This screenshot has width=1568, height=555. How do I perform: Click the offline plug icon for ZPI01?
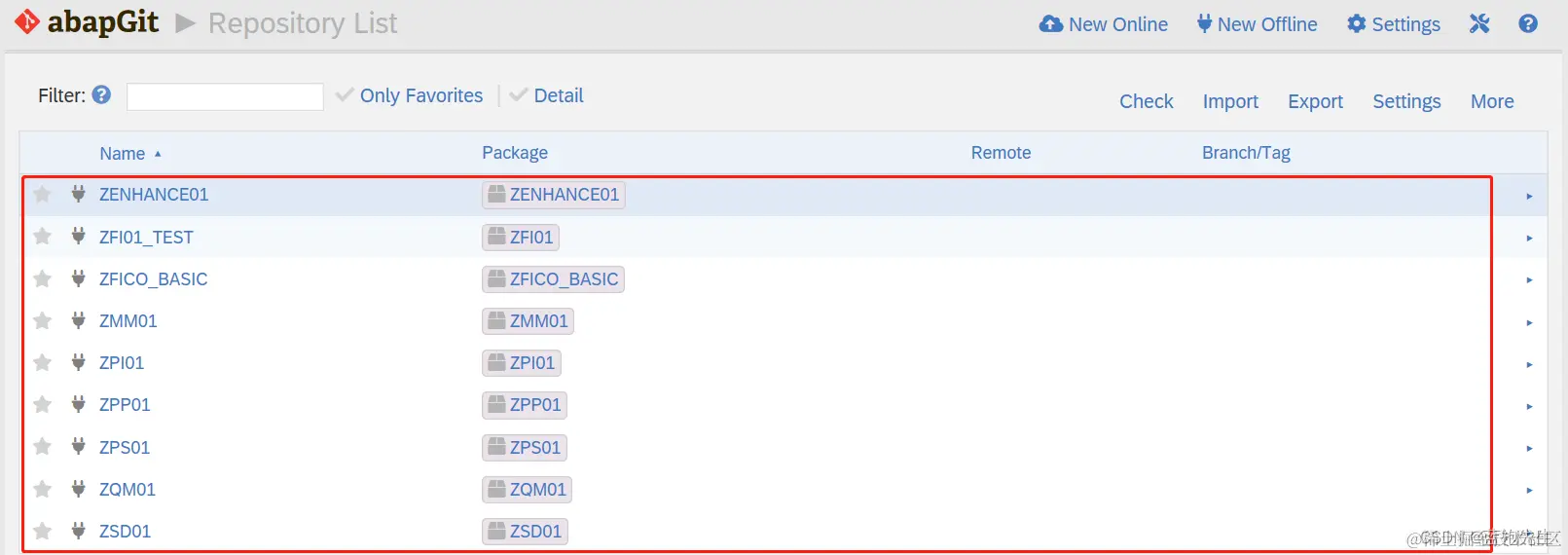pos(78,362)
